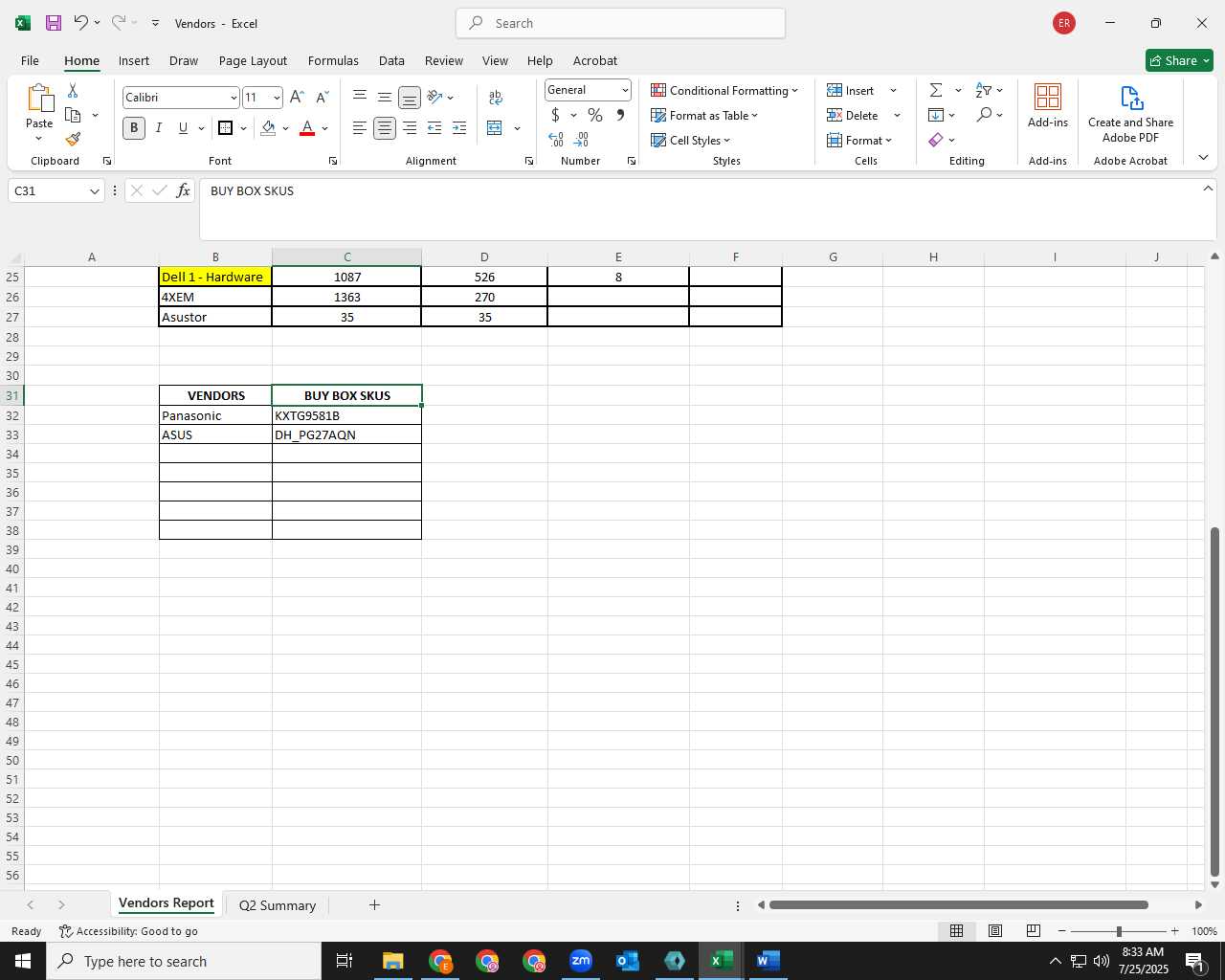1225x980 pixels.
Task: Switch to Page Layout view button
Action: (x=995, y=931)
